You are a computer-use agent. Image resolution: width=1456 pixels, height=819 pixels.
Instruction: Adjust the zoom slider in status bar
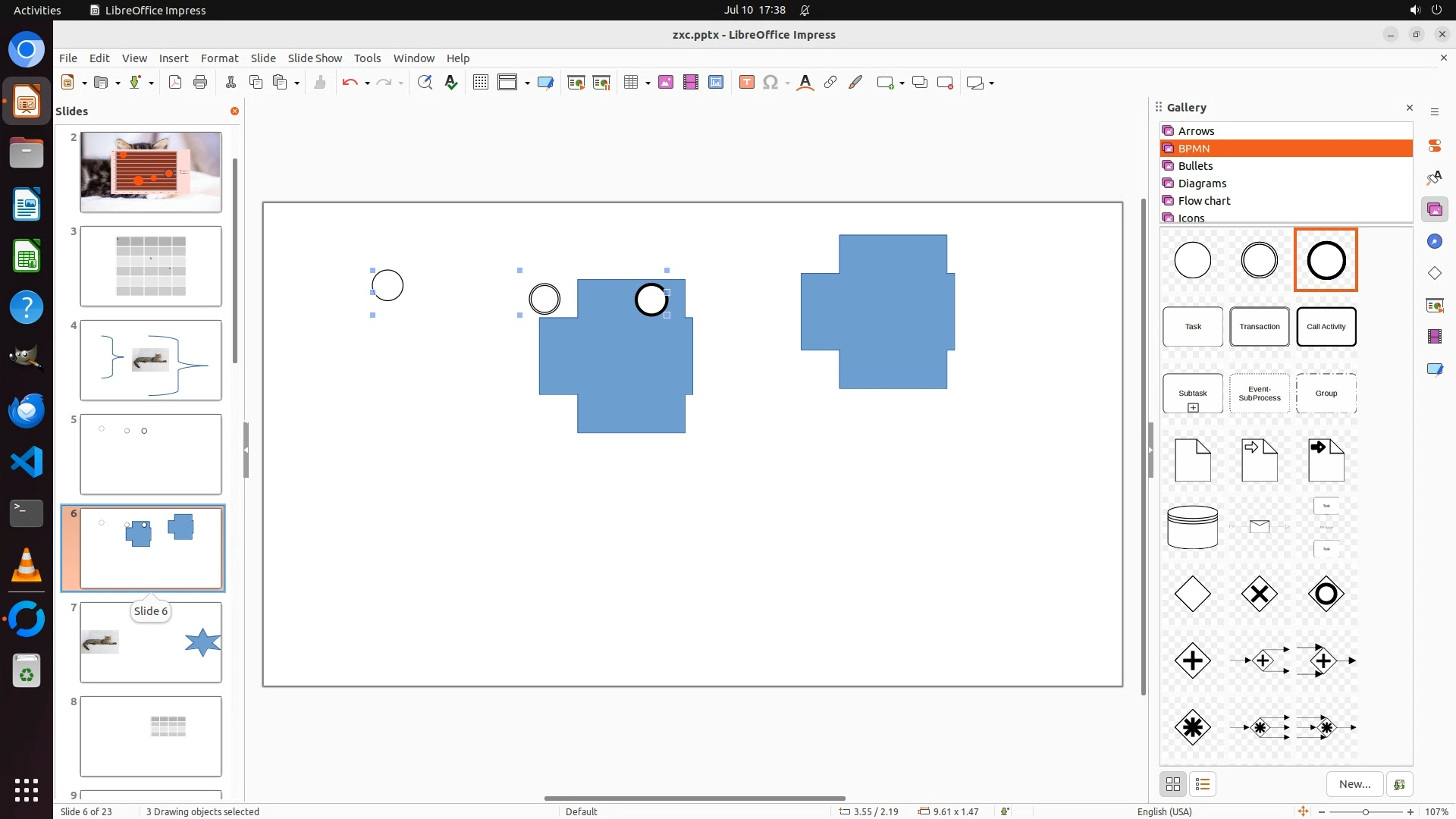[x=1366, y=811]
